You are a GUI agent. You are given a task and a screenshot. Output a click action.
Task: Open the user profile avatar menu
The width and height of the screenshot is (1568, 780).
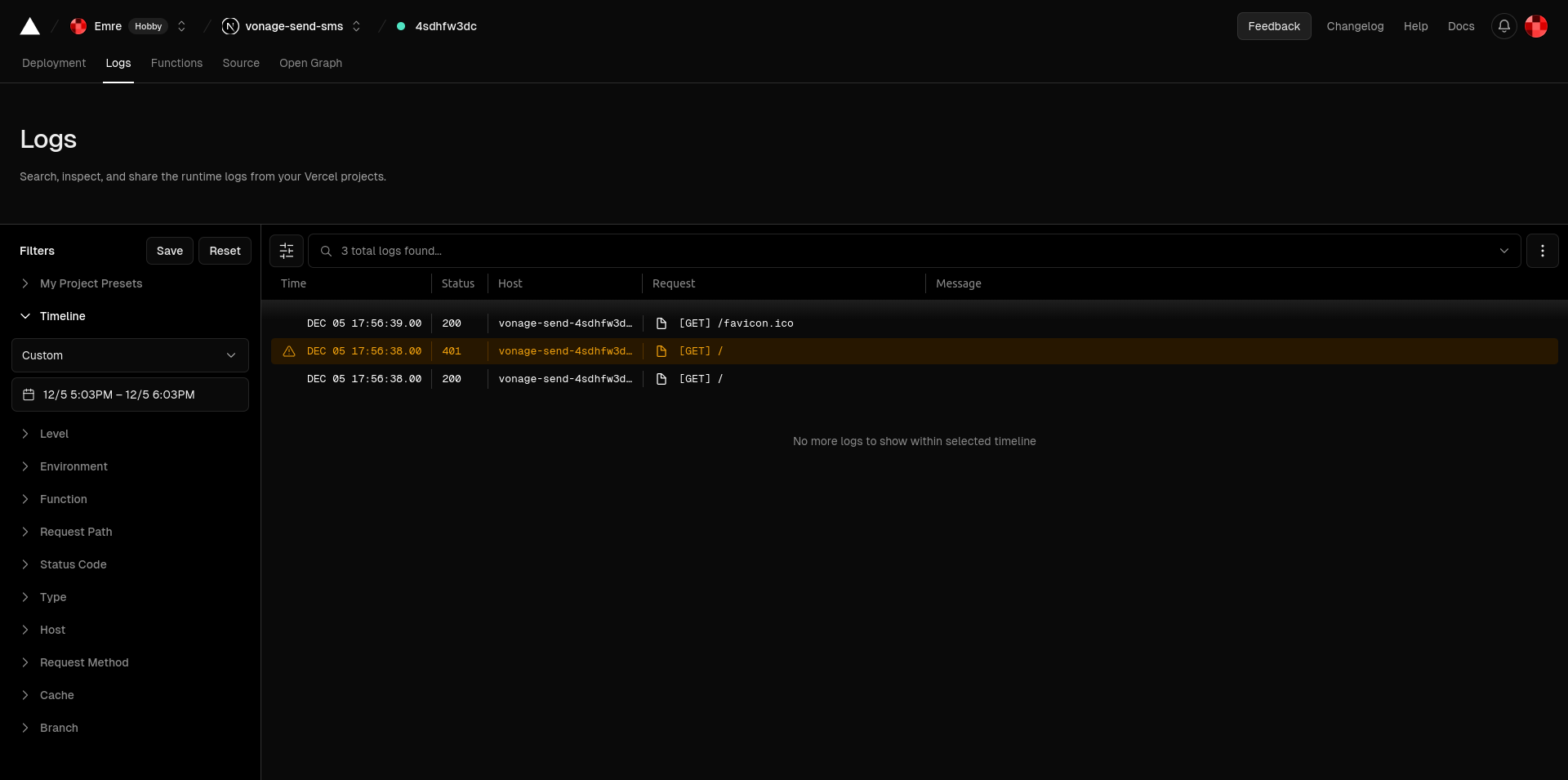pos(1536,26)
